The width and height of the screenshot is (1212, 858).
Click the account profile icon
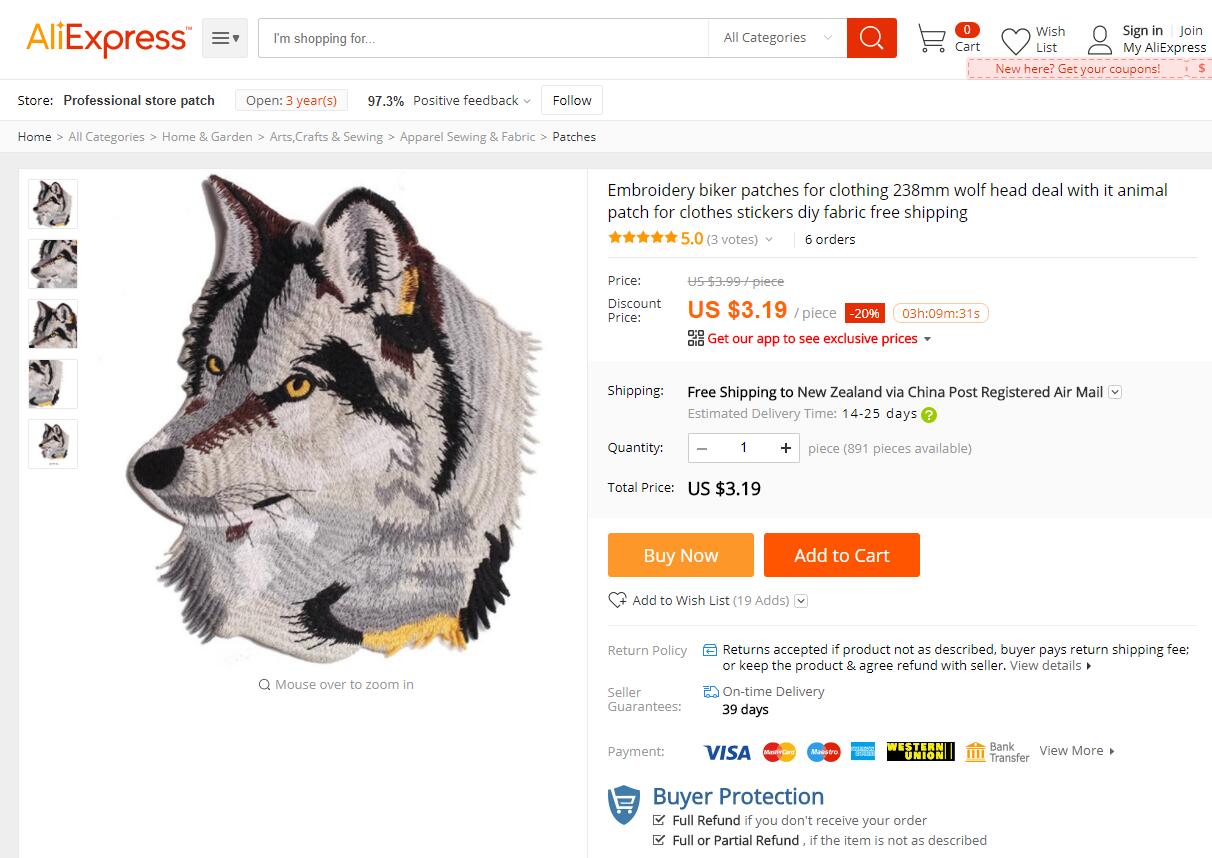1099,40
